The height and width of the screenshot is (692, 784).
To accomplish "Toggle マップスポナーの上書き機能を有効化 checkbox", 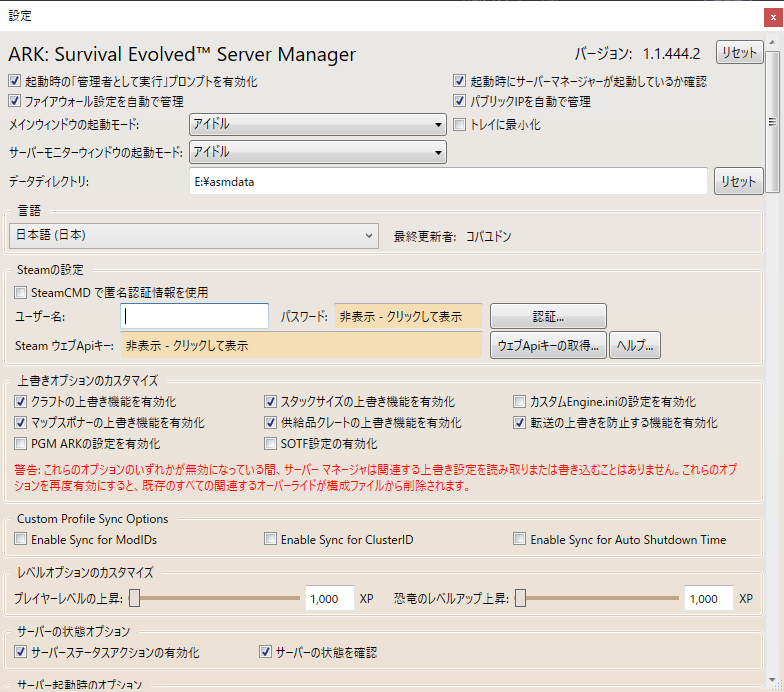I will click(x=20, y=422).
